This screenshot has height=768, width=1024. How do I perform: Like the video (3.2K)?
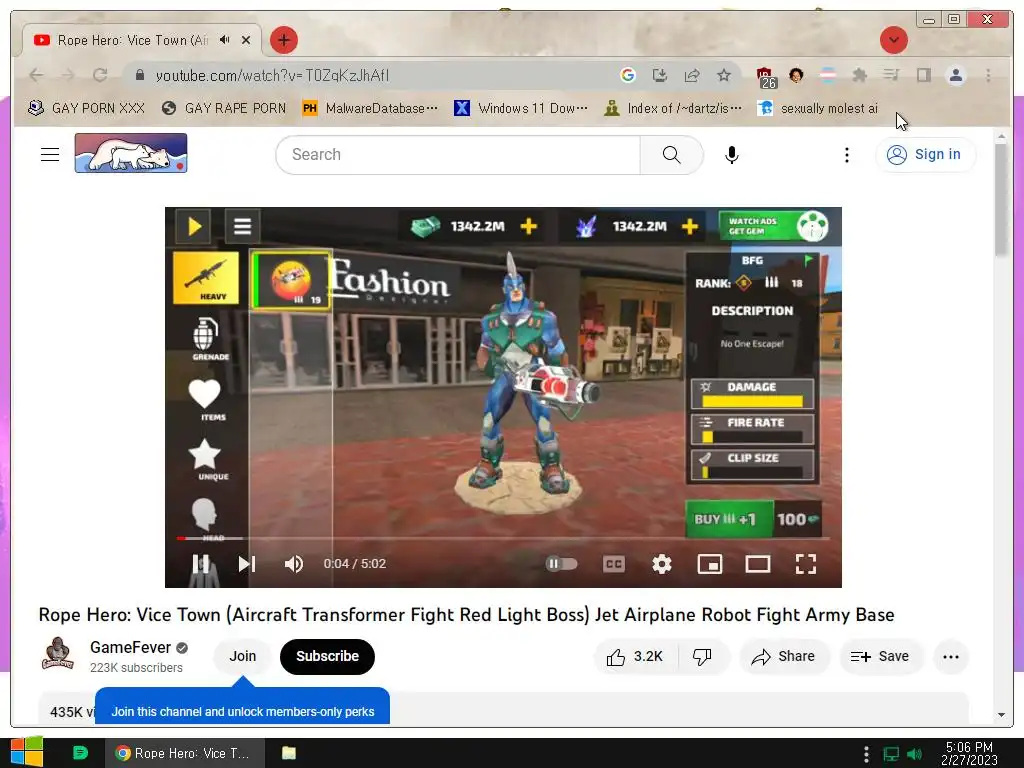click(635, 656)
